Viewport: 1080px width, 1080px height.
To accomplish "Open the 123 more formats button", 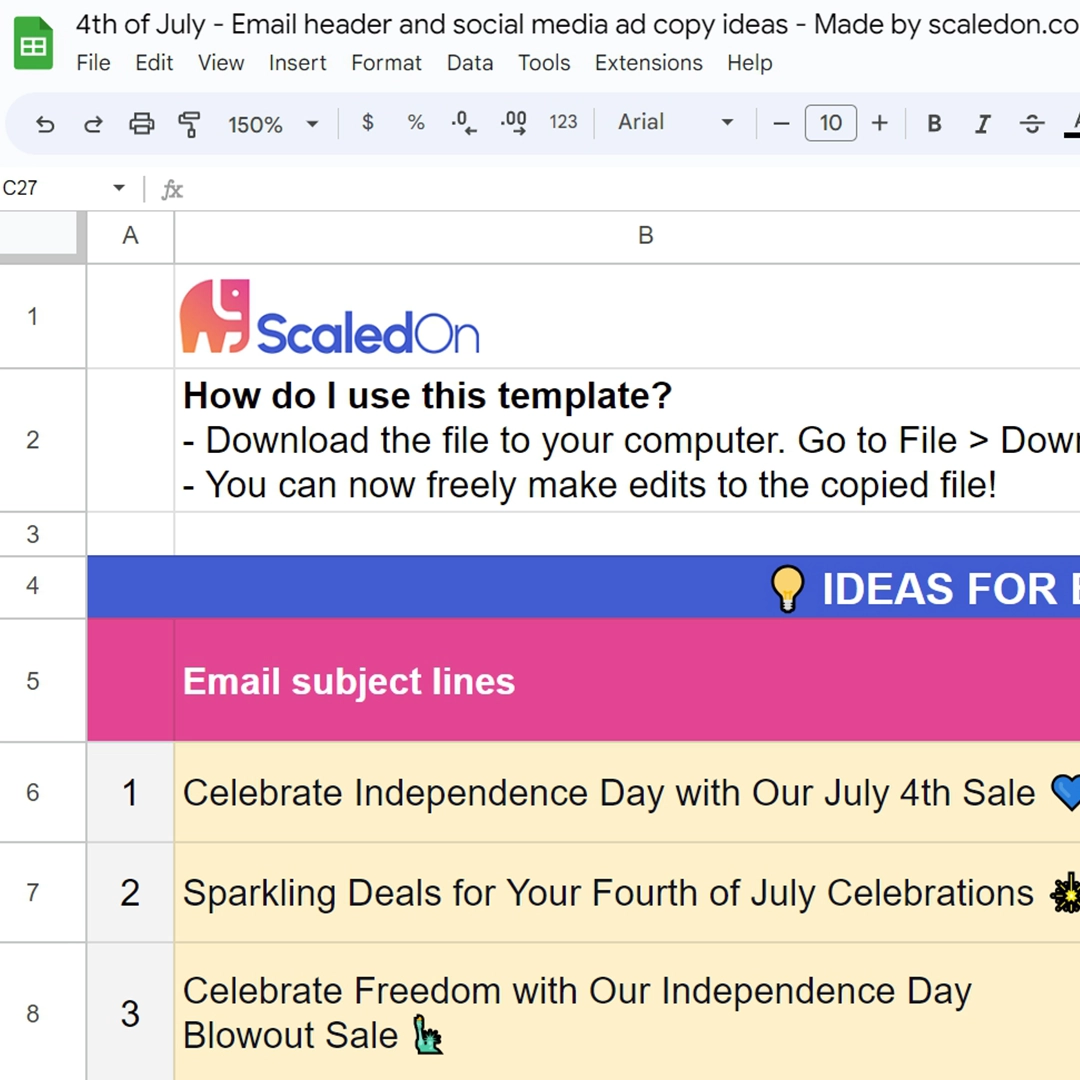I will [563, 123].
